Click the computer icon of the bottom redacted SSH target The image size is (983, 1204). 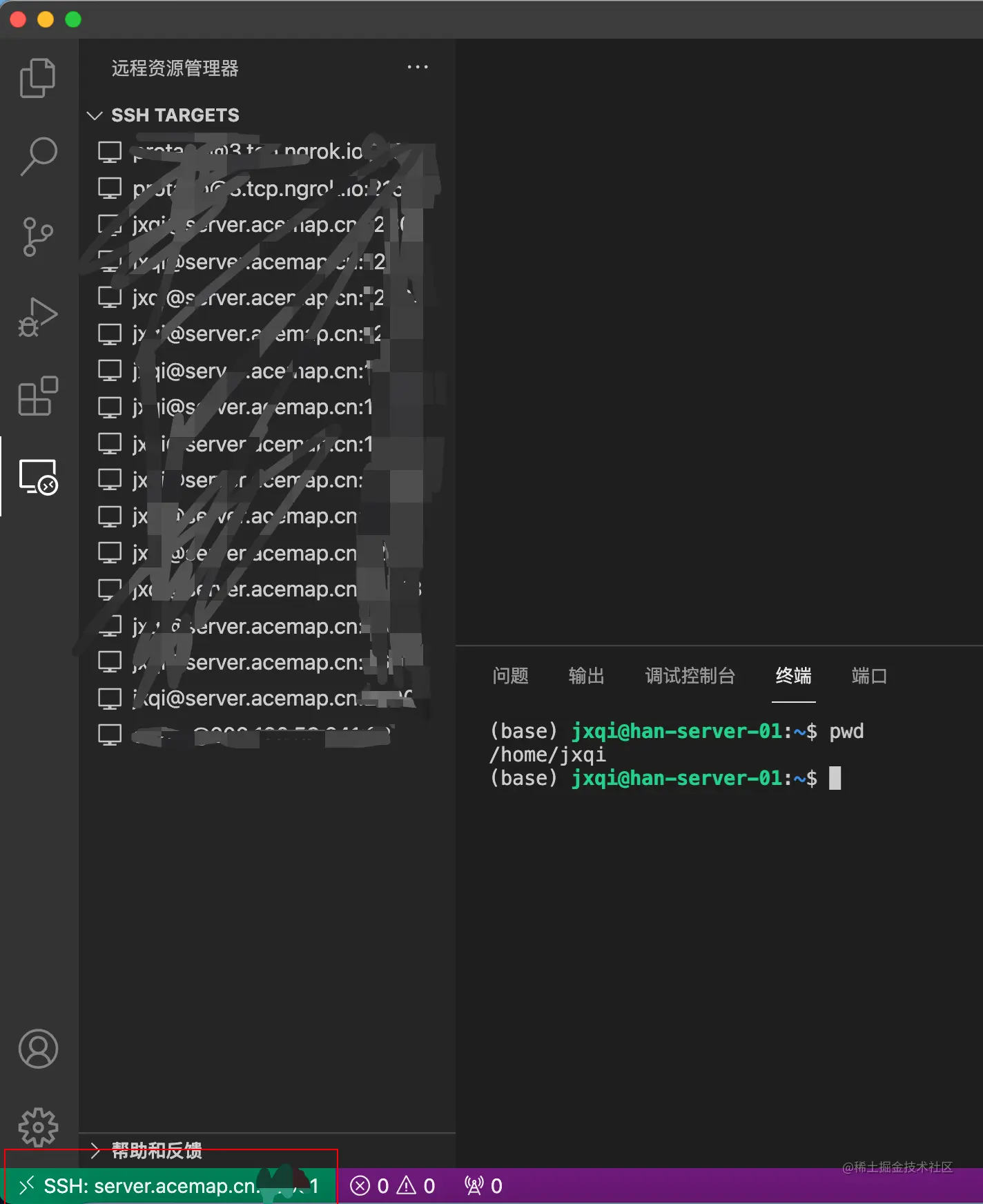click(x=110, y=735)
